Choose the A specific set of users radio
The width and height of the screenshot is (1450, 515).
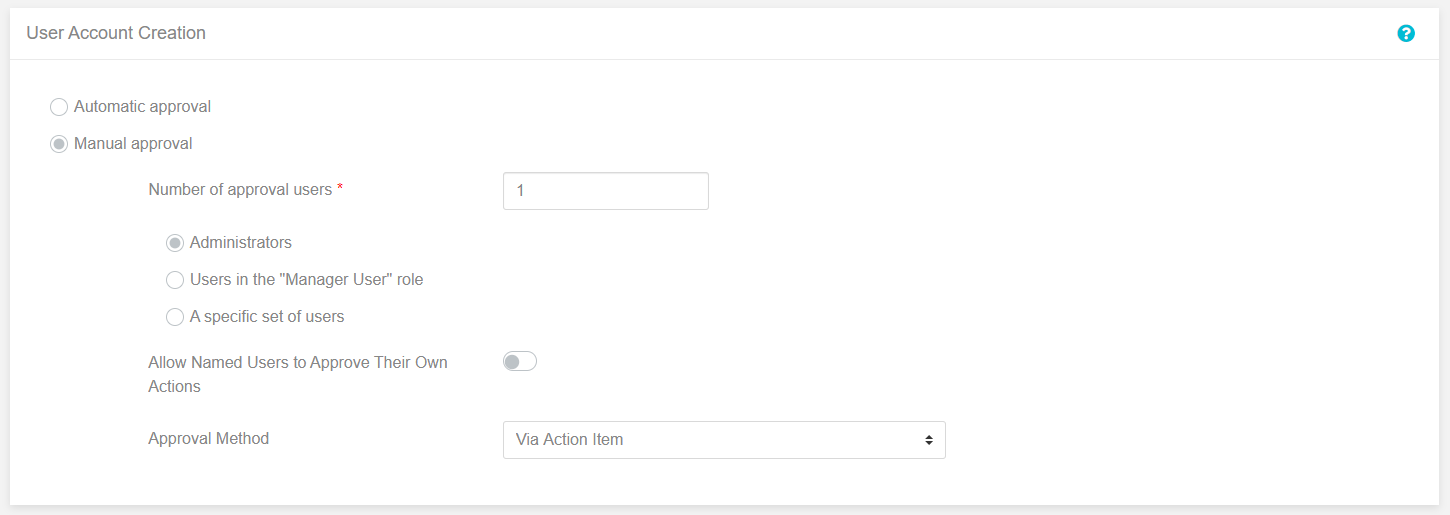tap(175, 317)
